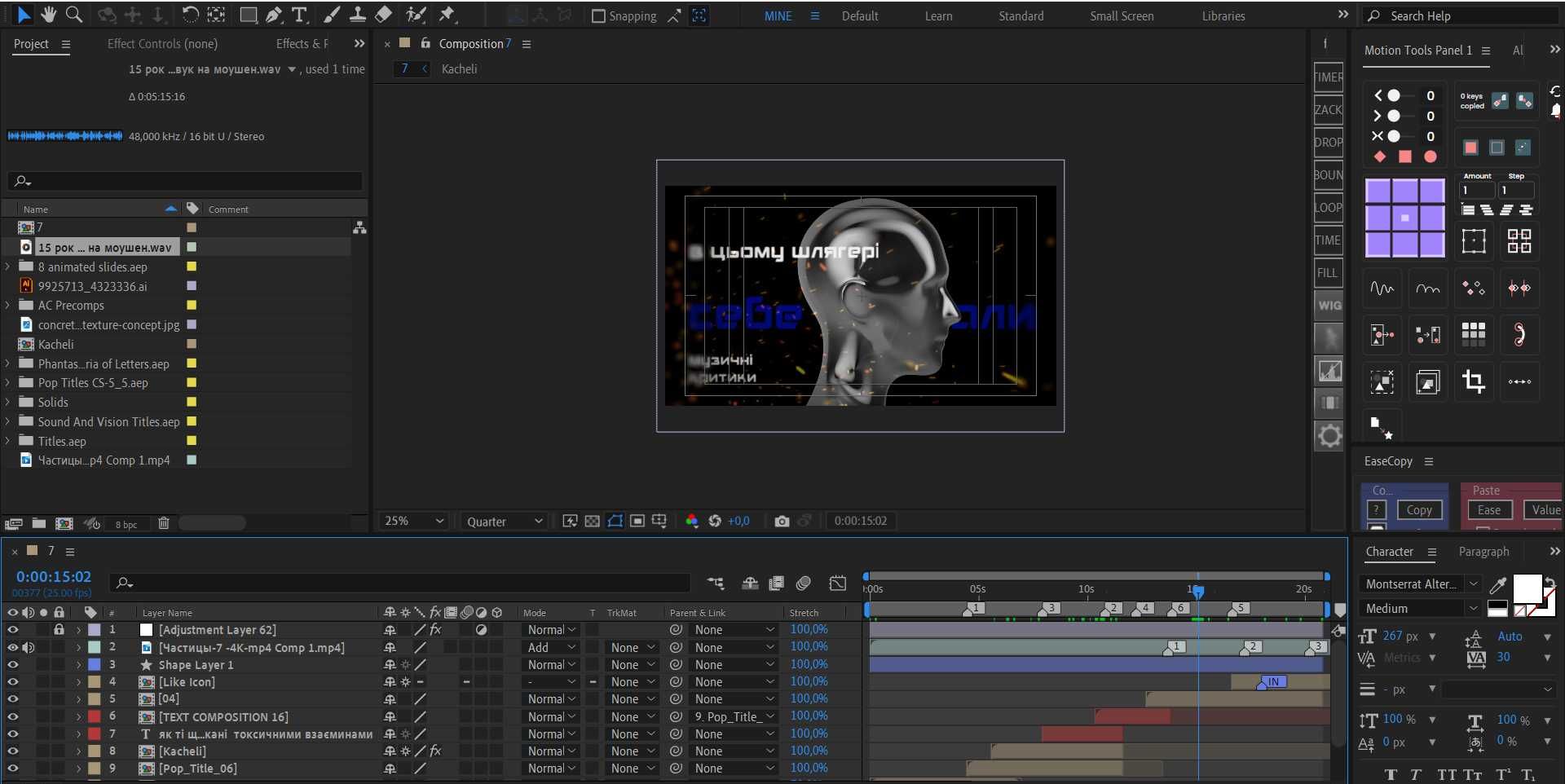
Task: Select the Selection arrow tool
Action: point(24,15)
